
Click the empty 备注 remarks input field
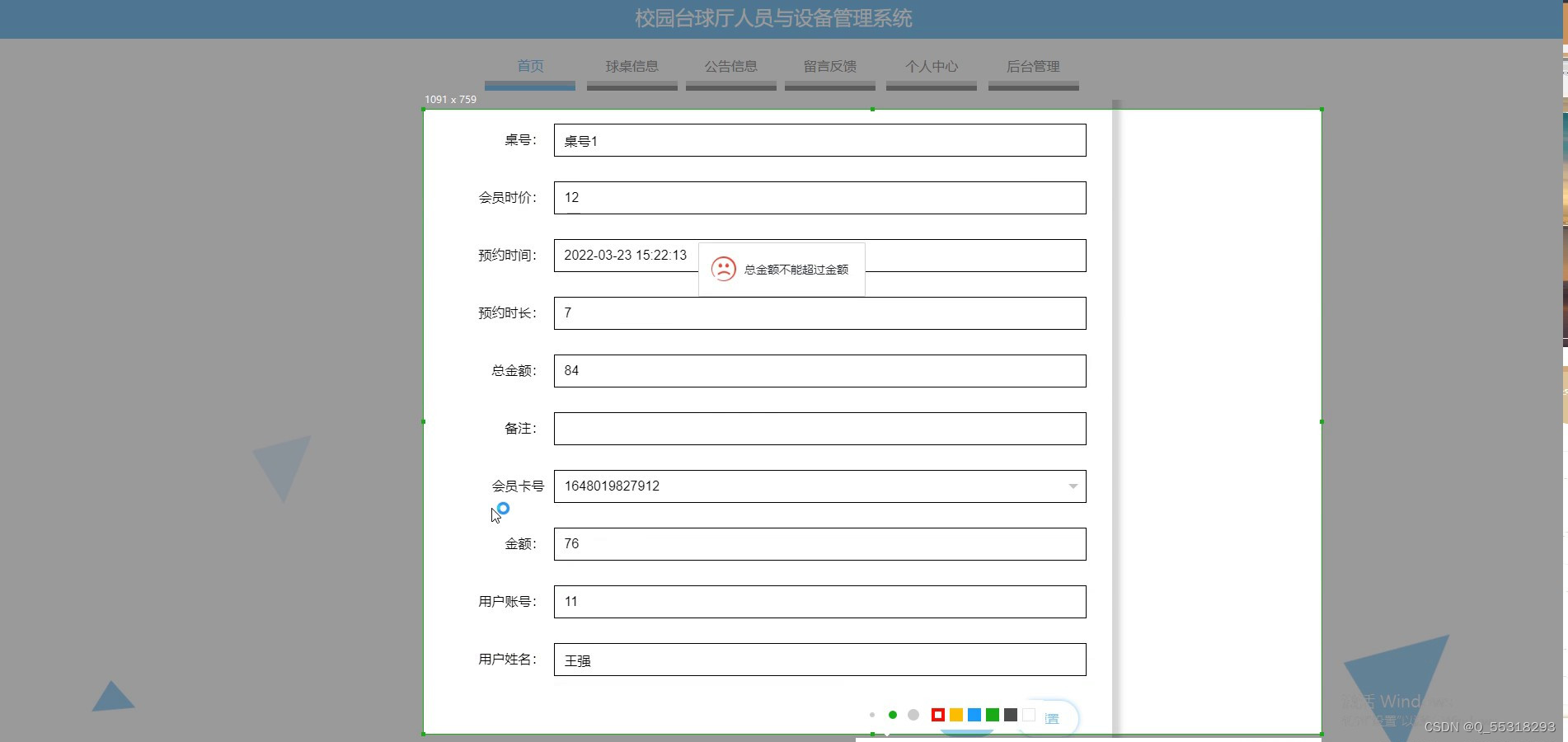point(819,428)
